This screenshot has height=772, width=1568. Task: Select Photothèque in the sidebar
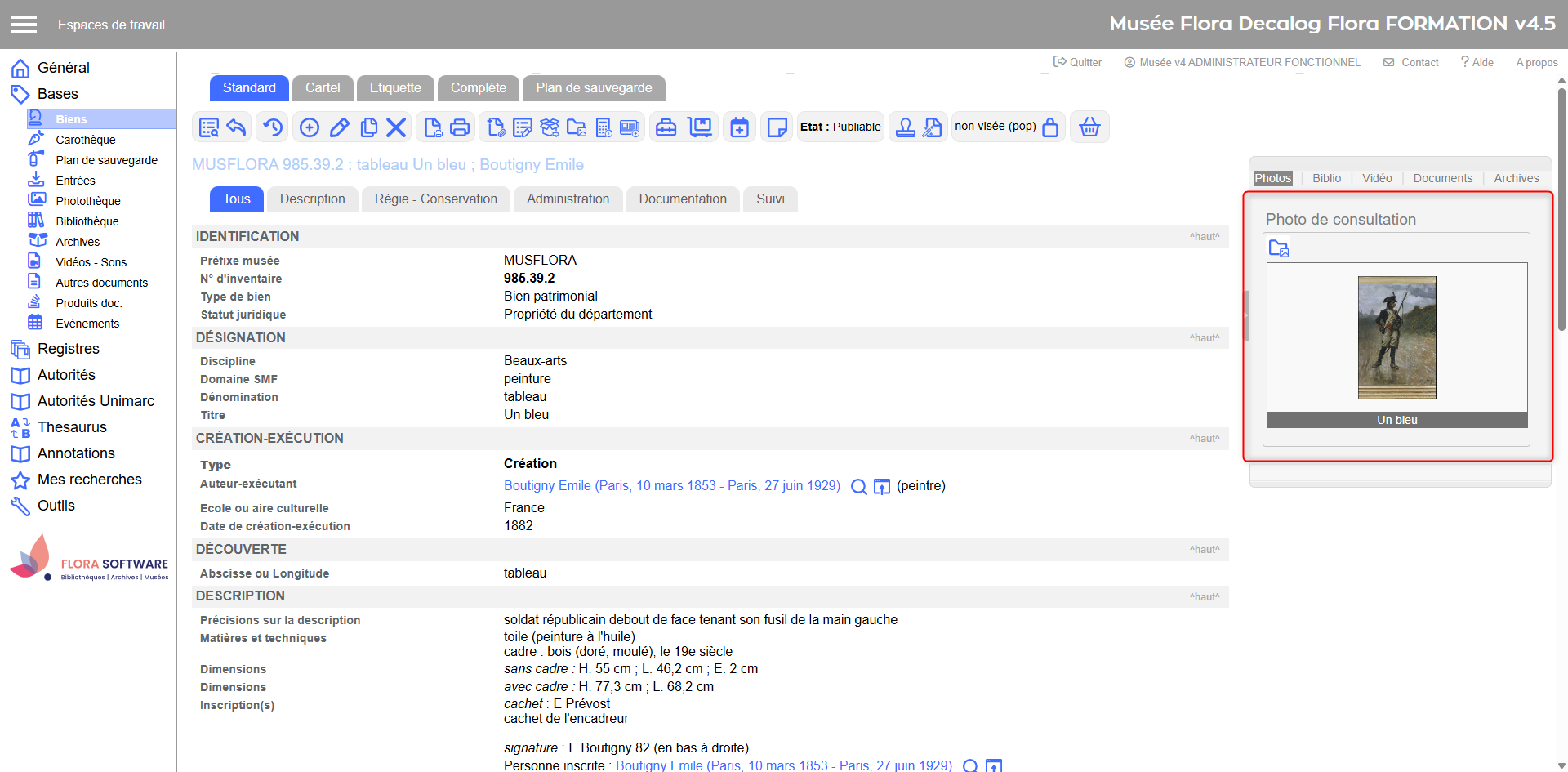coord(87,201)
